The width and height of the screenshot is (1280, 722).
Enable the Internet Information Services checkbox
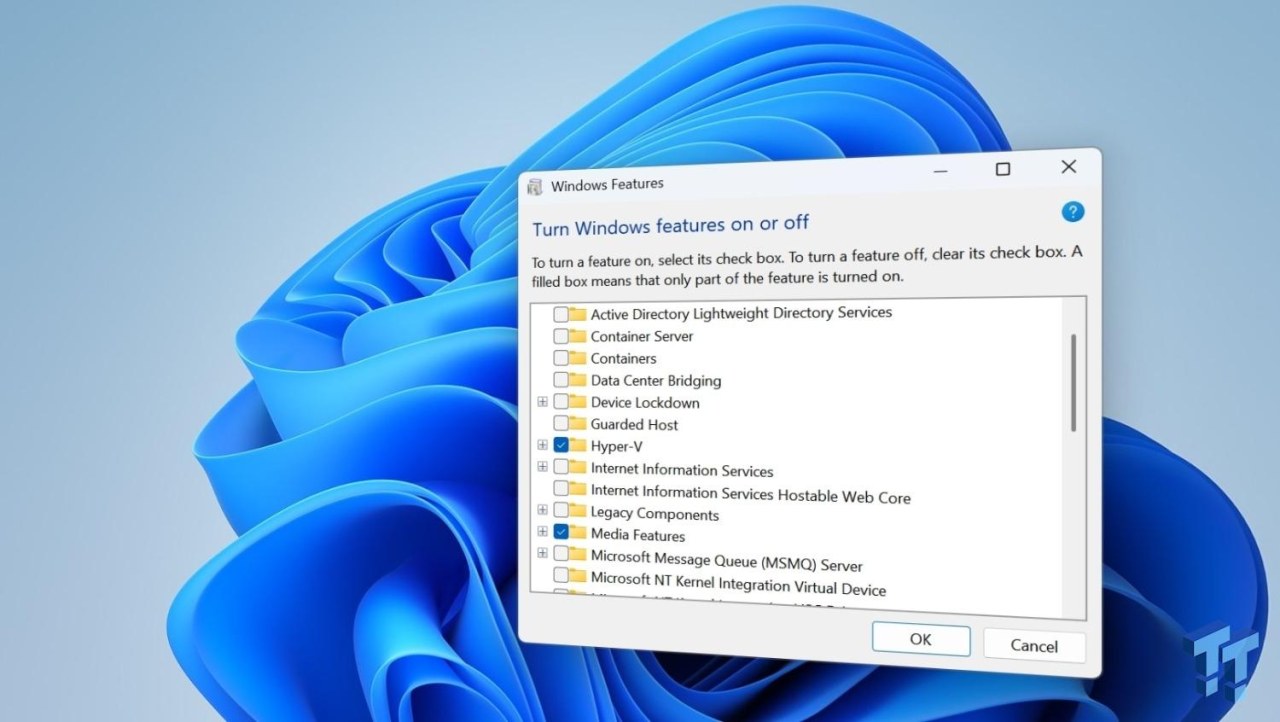click(561, 468)
